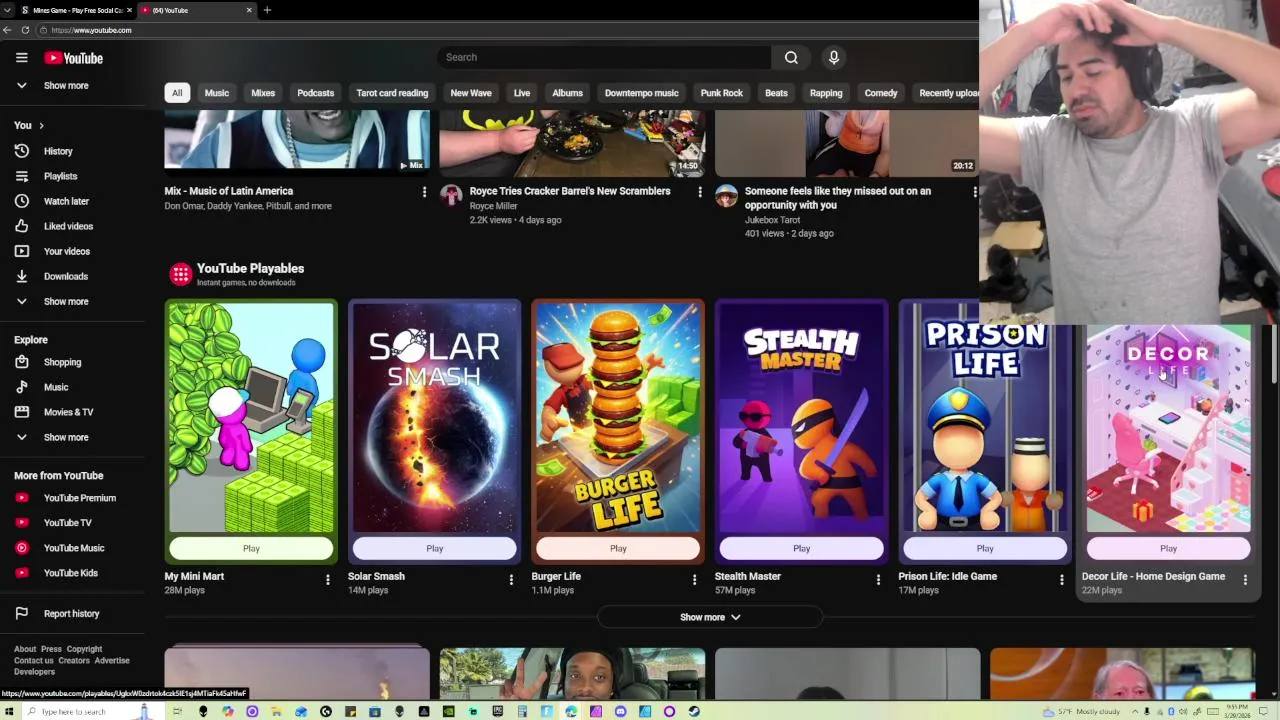This screenshot has width=1280, height=720.
Task: Open Solar Smash game thumbnail
Action: [x=435, y=417]
